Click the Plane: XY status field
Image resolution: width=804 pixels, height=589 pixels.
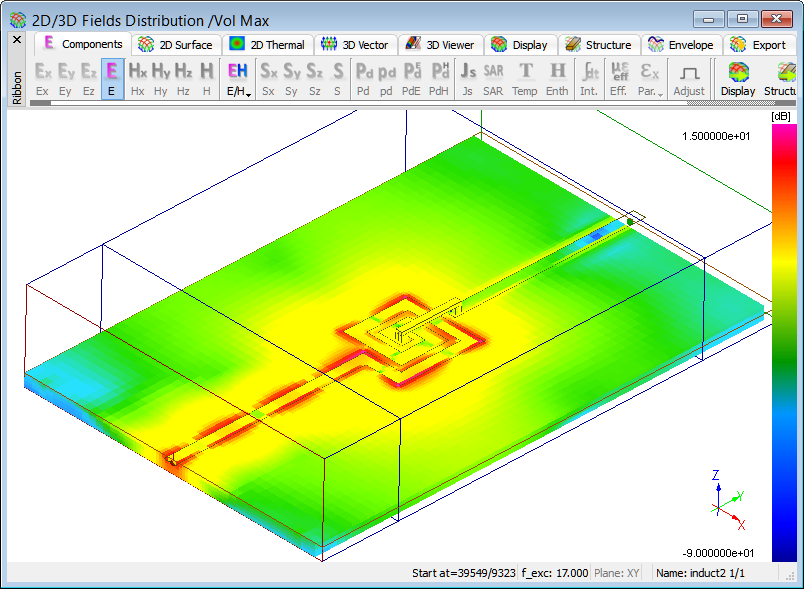pyautogui.click(x=620, y=573)
